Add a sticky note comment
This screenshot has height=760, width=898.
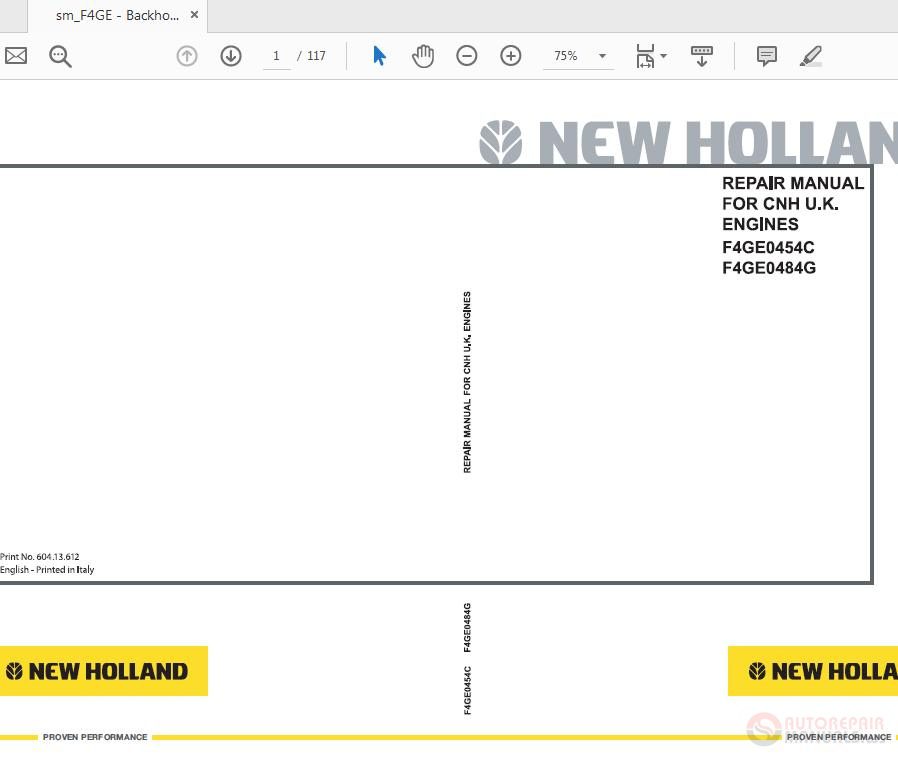(x=766, y=56)
